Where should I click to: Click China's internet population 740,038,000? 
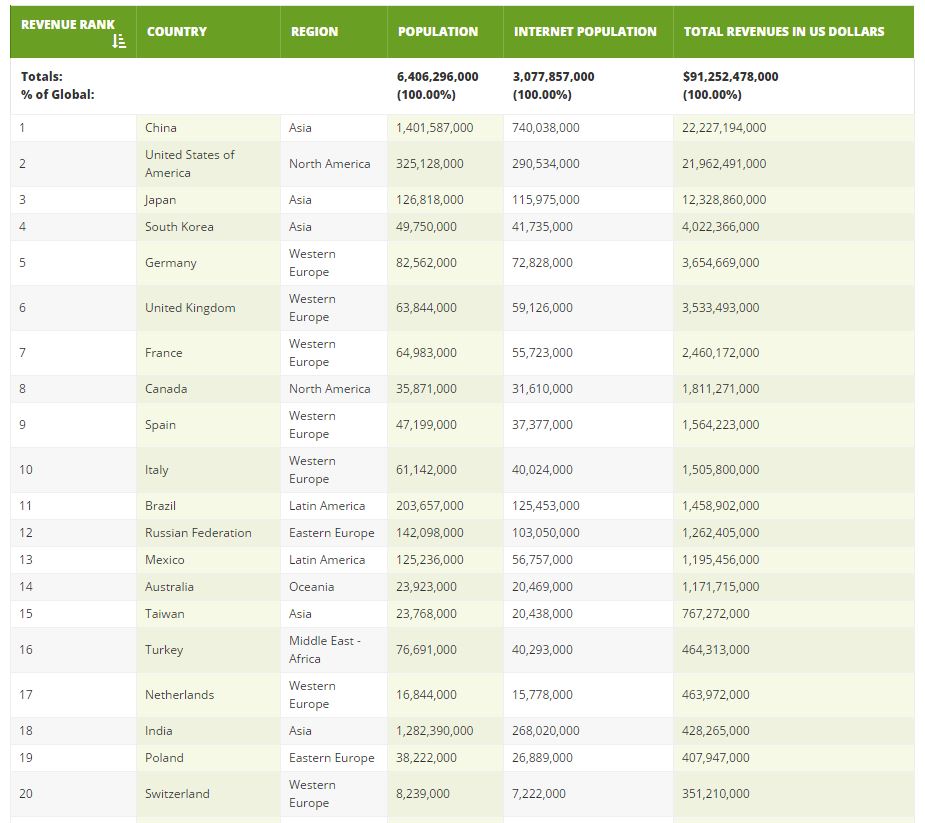[546, 127]
